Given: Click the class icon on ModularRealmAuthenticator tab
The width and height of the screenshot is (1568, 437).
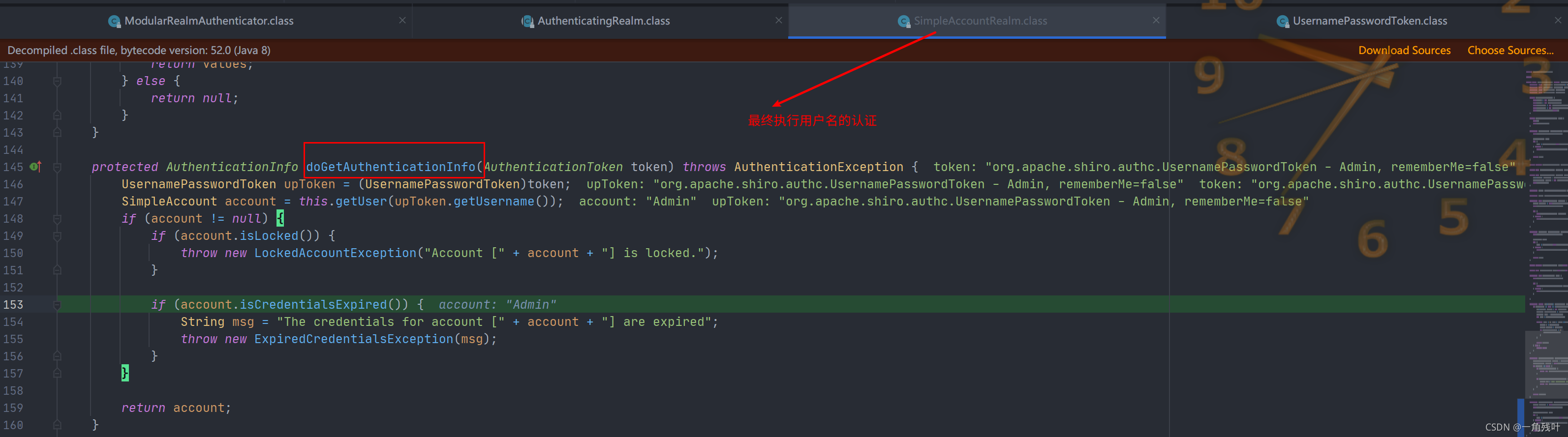Looking at the screenshot, I should click(x=114, y=21).
